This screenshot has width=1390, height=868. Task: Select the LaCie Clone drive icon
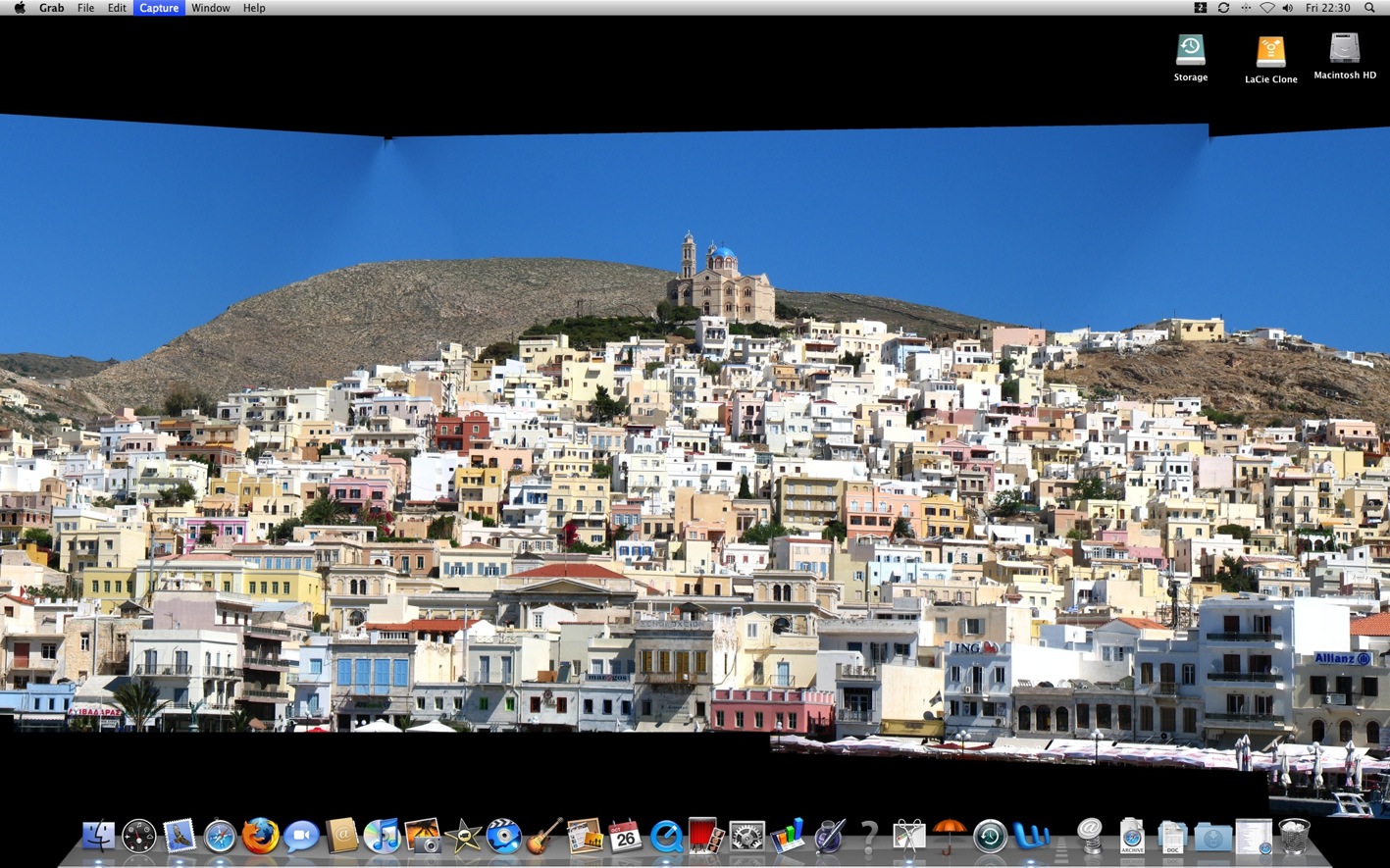coord(1270,52)
